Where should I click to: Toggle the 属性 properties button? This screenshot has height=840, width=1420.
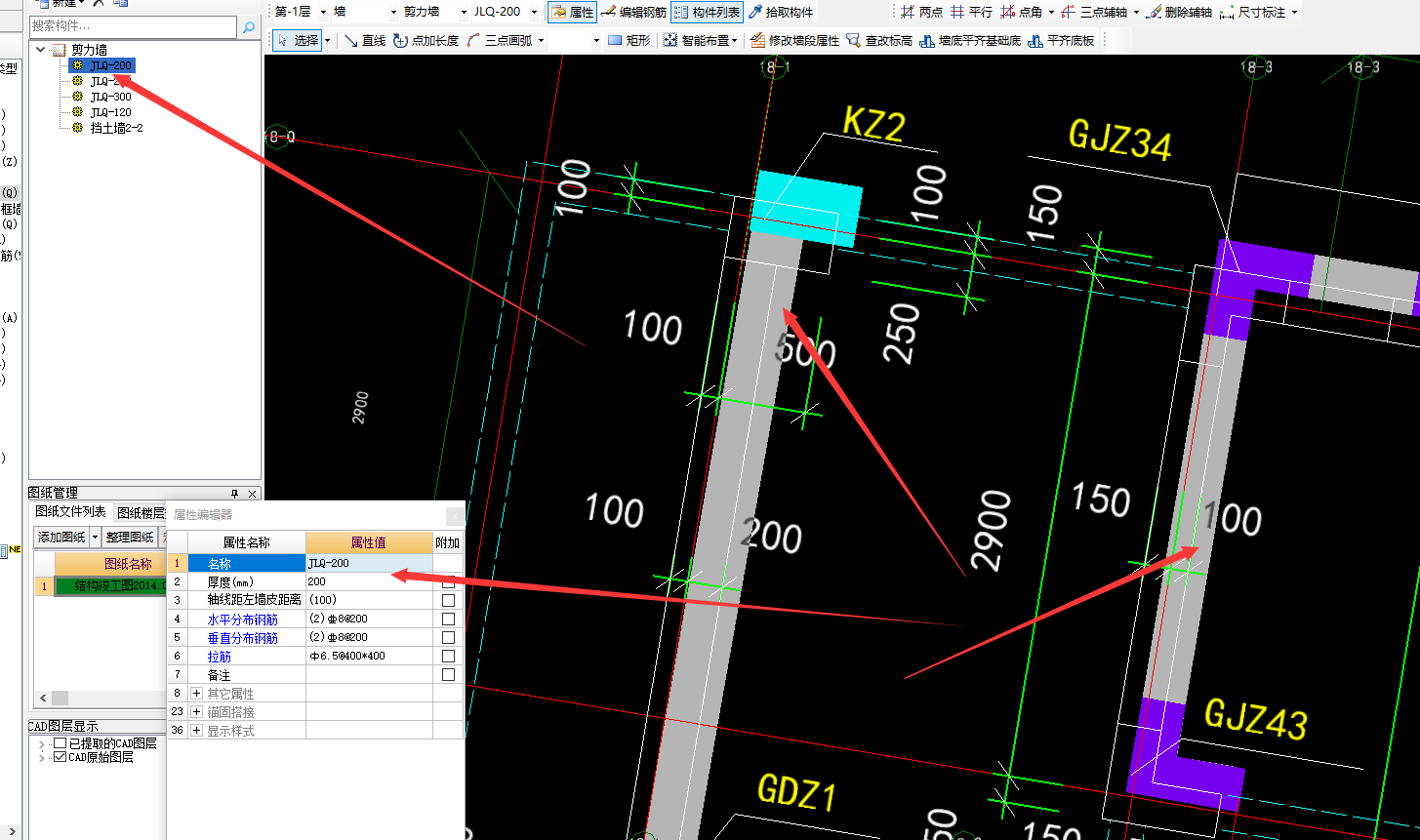tap(572, 13)
